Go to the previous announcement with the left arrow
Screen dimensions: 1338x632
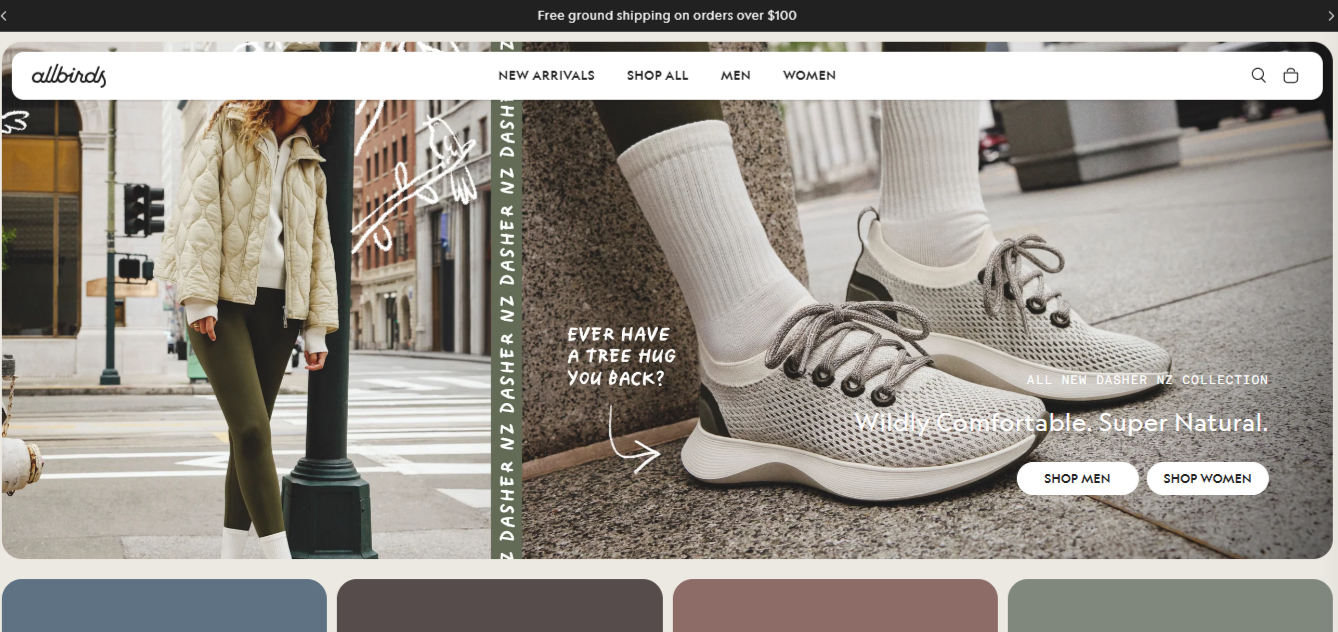coord(4,15)
